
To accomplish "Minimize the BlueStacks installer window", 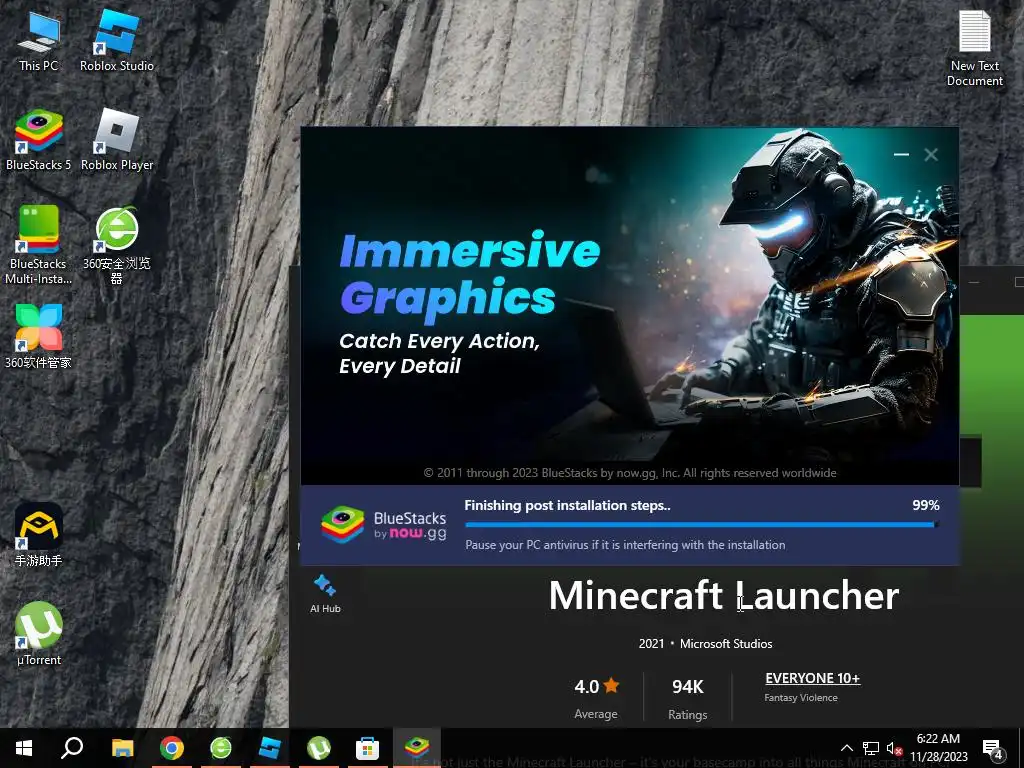I will pos(901,154).
